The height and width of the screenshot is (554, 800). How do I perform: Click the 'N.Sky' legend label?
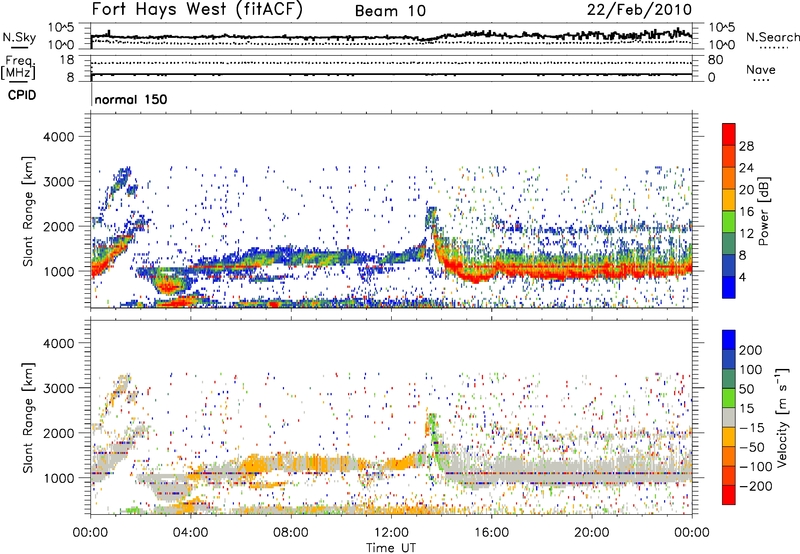click(x=19, y=37)
